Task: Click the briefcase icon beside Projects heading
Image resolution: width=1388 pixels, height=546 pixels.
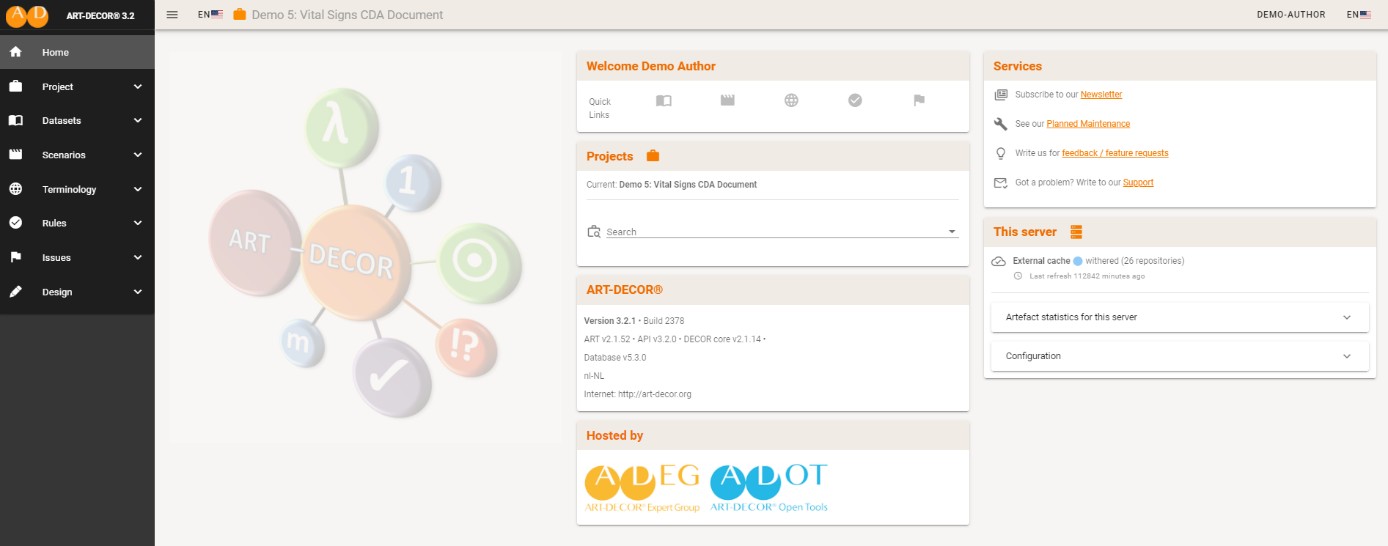Action: [653, 156]
